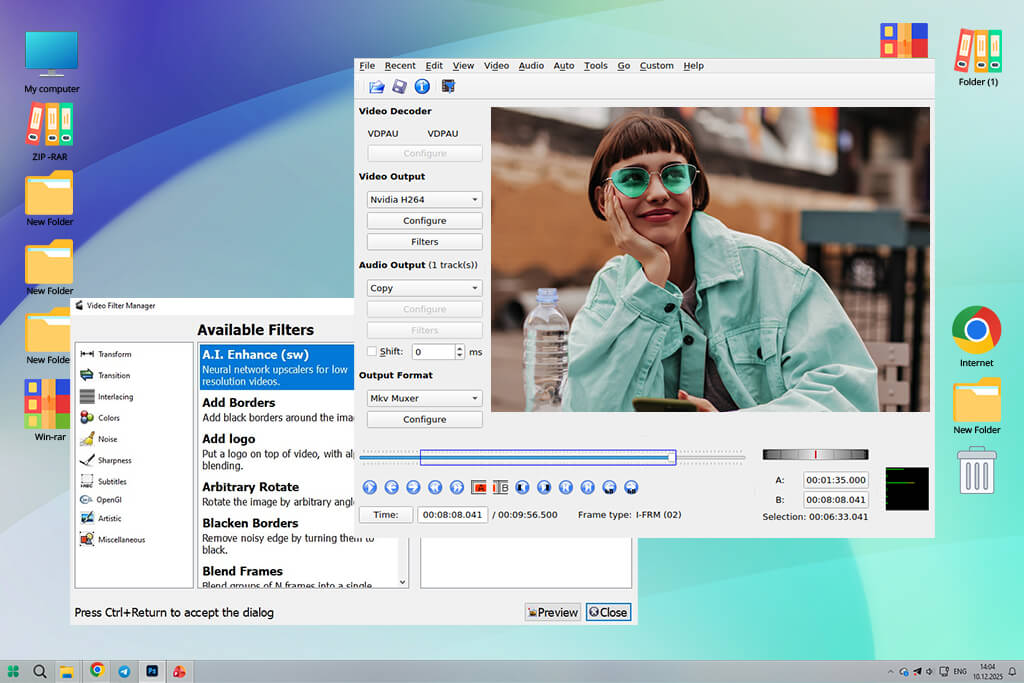Select the Add logo filter
This screenshot has width=1024, height=683.
pos(277,451)
